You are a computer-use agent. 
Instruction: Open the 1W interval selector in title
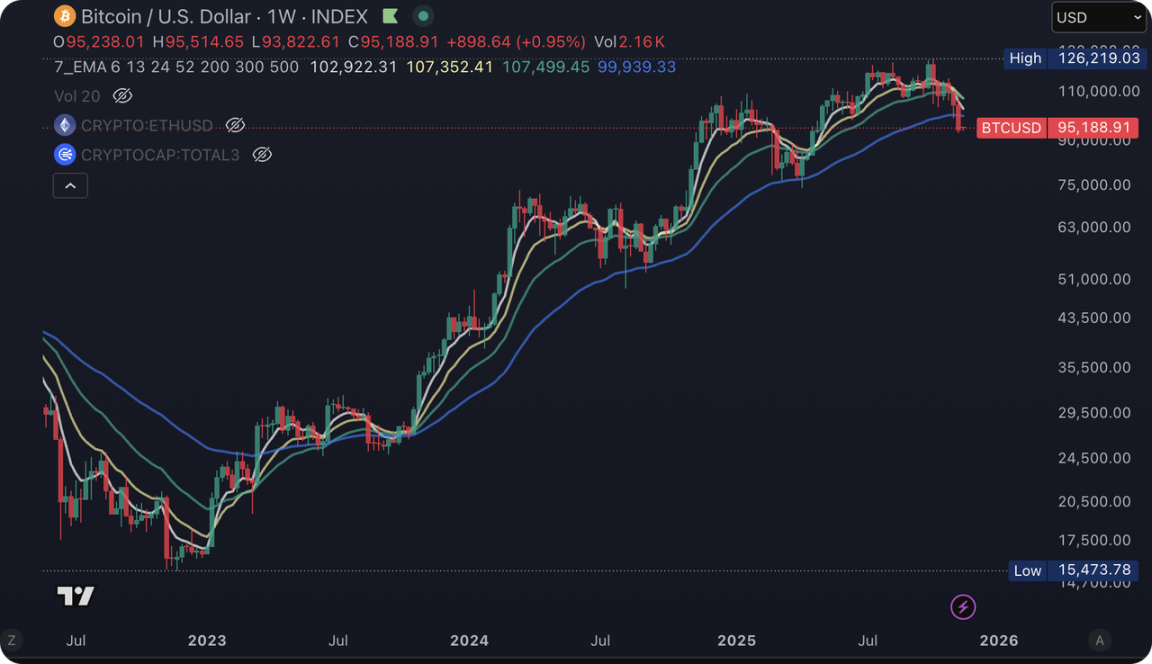click(x=285, y=17)
